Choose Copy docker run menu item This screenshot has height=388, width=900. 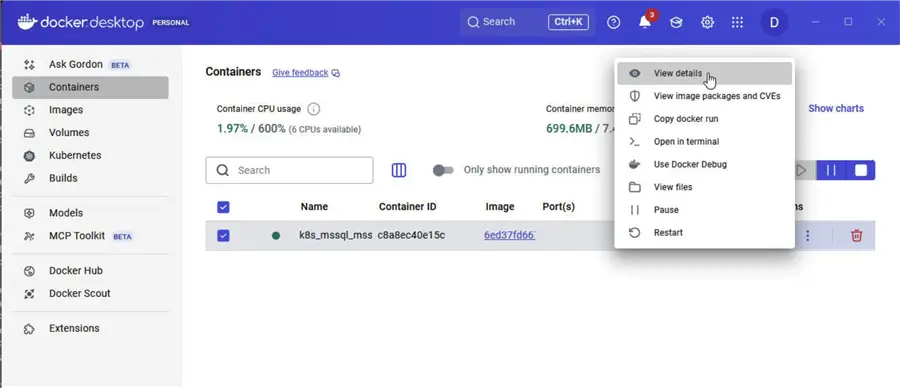[704, 119]
